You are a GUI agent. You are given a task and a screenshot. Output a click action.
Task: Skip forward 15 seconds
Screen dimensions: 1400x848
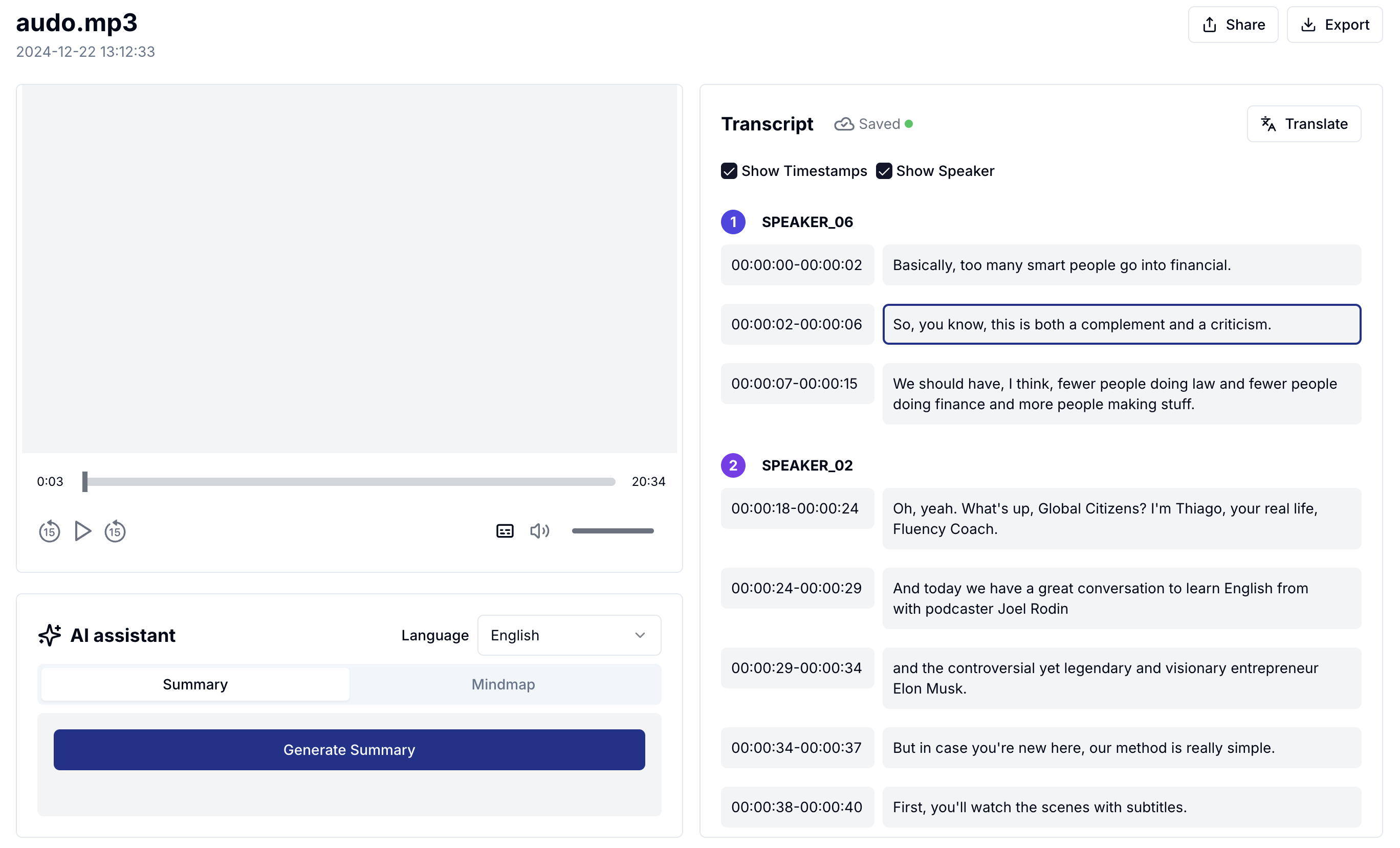click(115, 531)
